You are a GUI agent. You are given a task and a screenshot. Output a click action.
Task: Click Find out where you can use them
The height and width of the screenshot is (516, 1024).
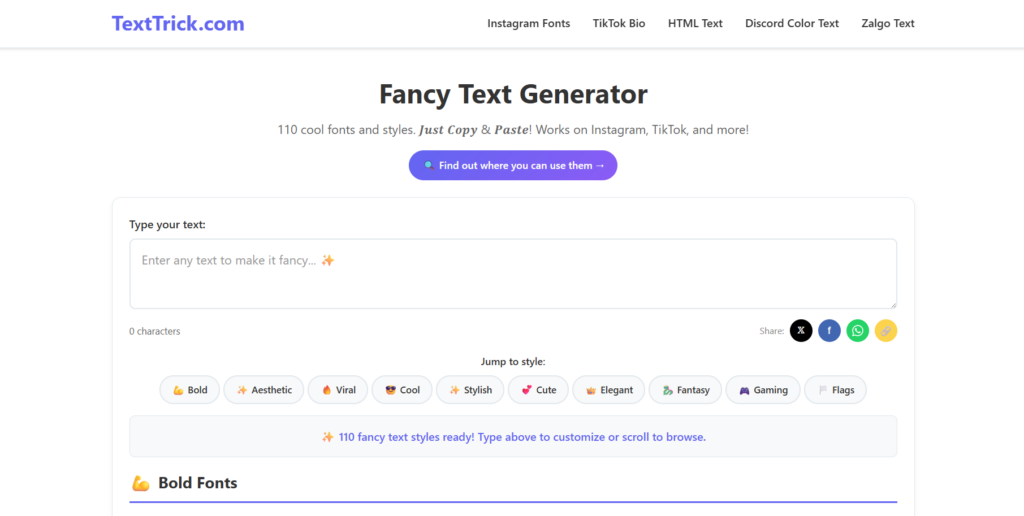tap(513, 165)
